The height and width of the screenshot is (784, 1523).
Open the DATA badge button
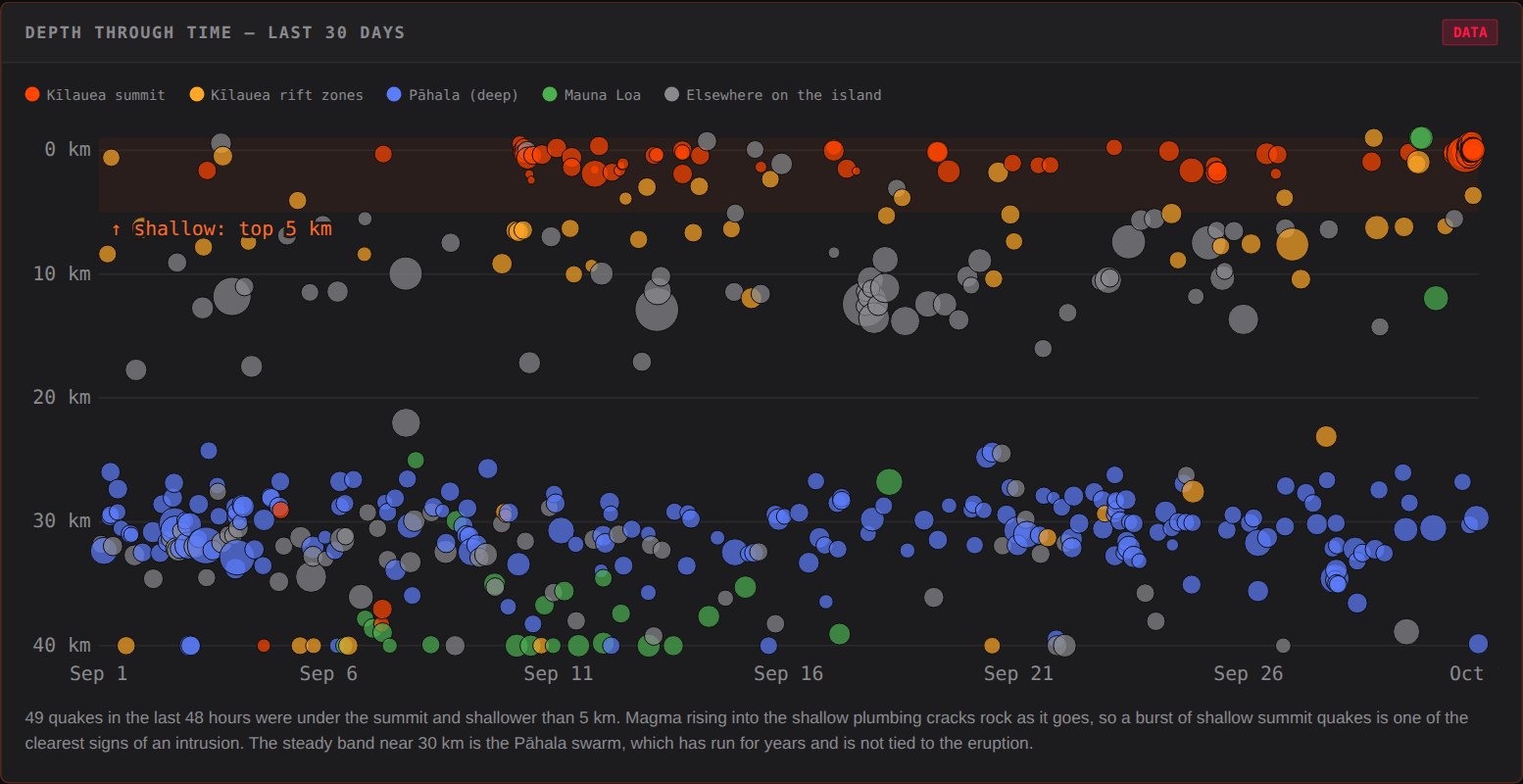(1469, 32)
